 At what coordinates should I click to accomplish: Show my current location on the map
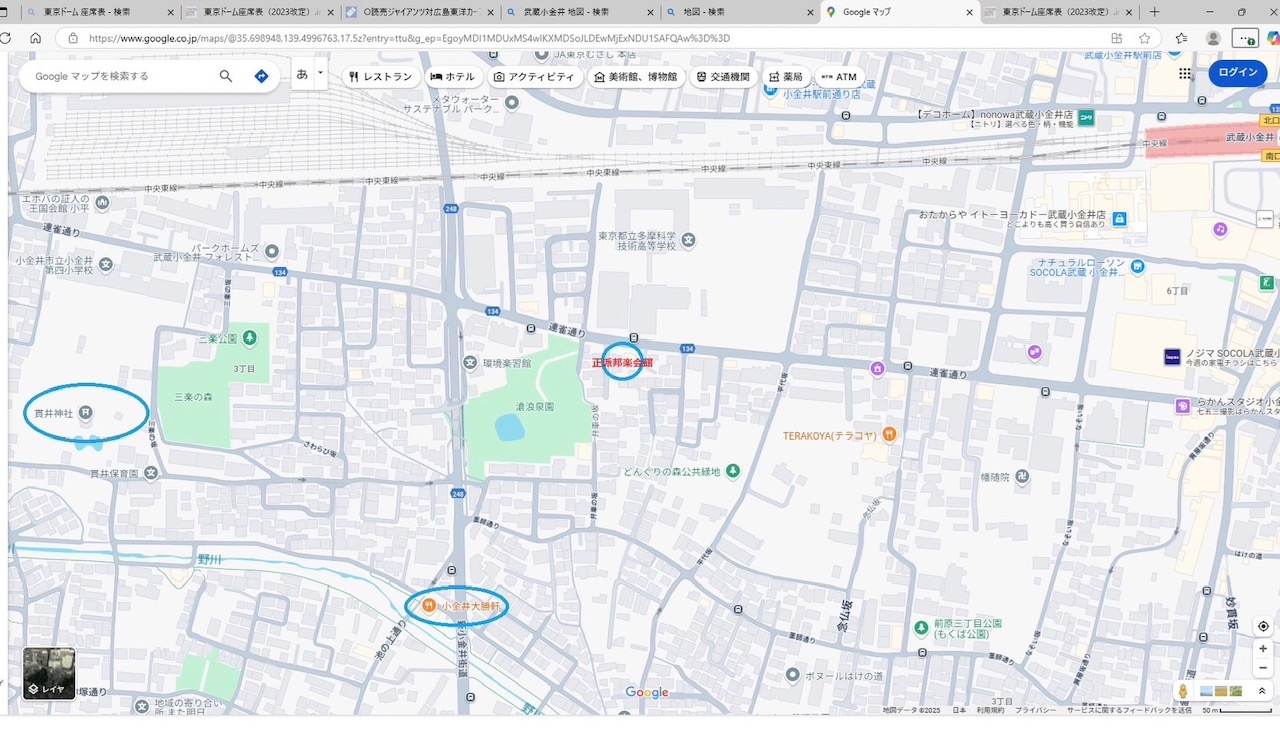click(x=1263, y=626)
